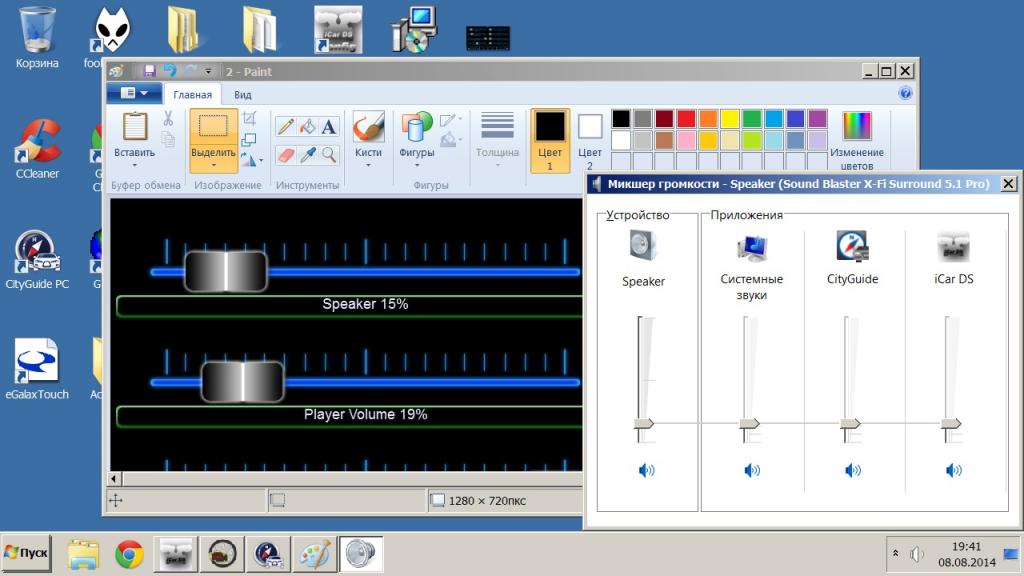This screenshot has height=576, width=1024.
Task: Click the Цвет 2 button
Action: 590,140
